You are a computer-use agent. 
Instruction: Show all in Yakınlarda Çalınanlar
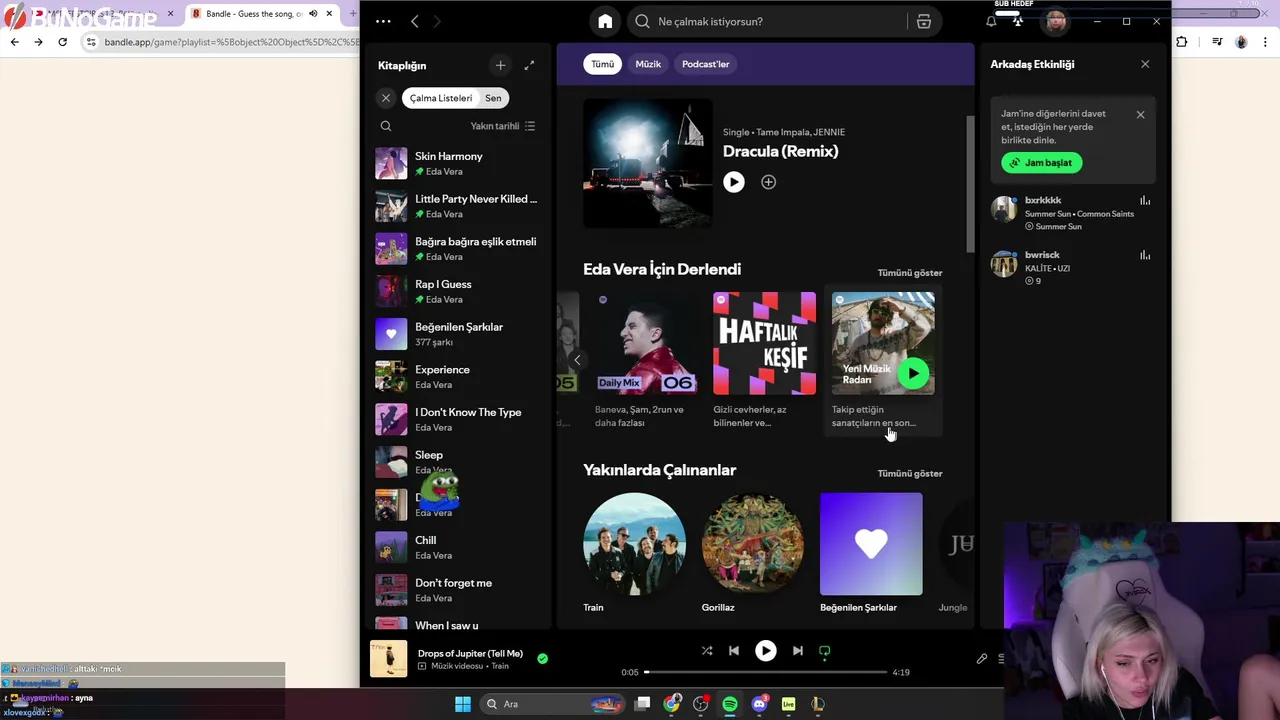(x=910, y=473)
